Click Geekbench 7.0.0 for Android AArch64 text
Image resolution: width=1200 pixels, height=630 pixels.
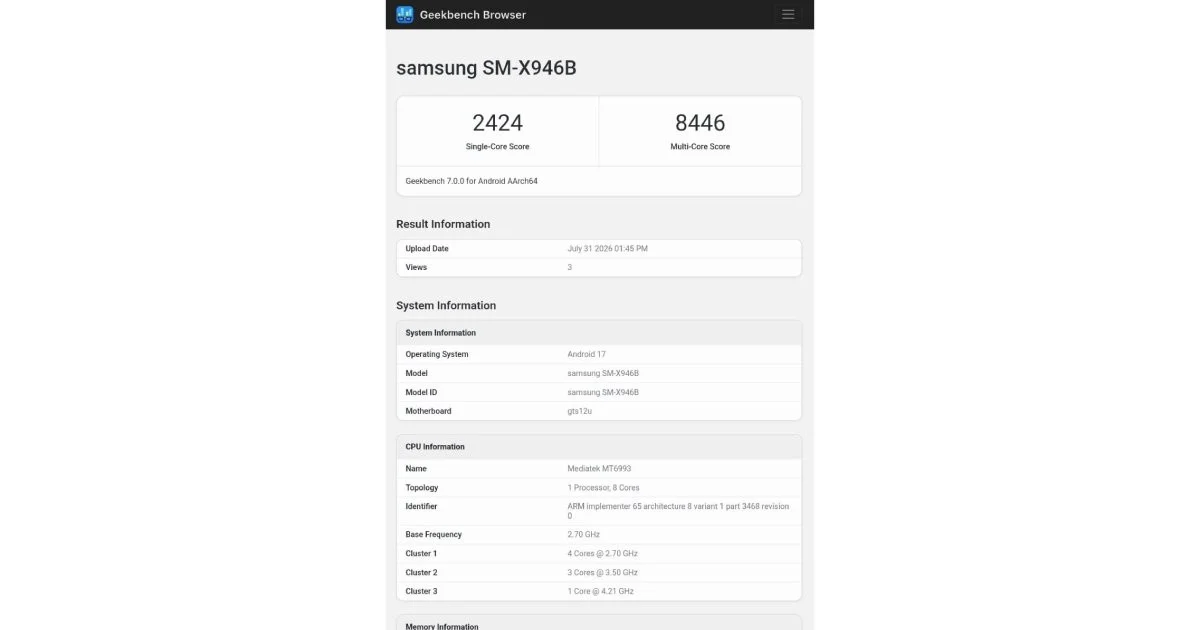472,181
